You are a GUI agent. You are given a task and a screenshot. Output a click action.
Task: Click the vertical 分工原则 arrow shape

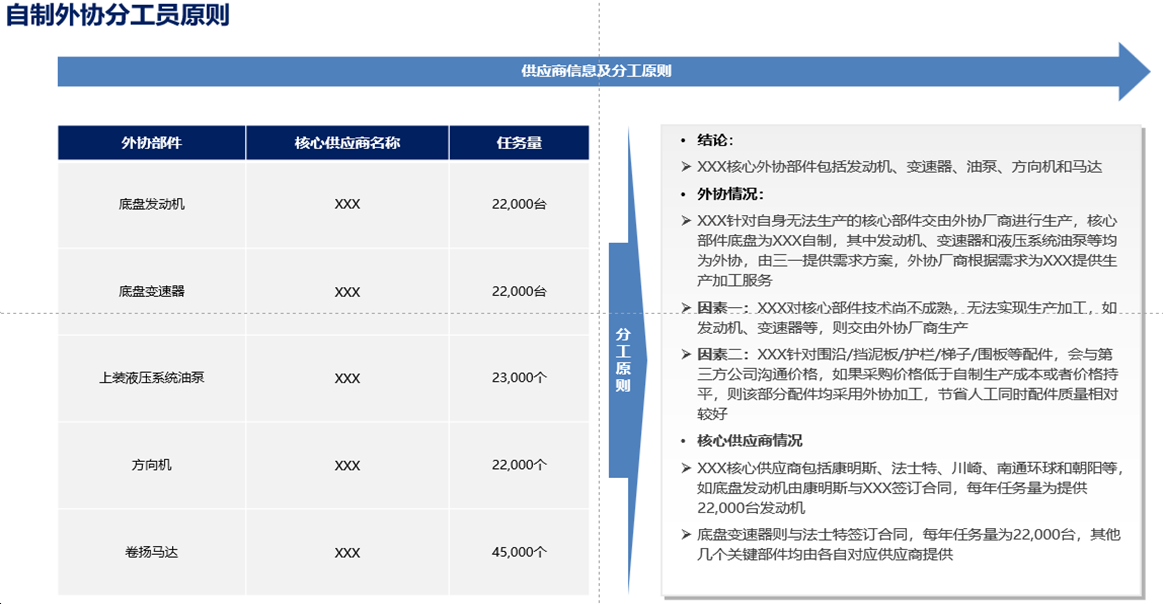click(627, 361)
